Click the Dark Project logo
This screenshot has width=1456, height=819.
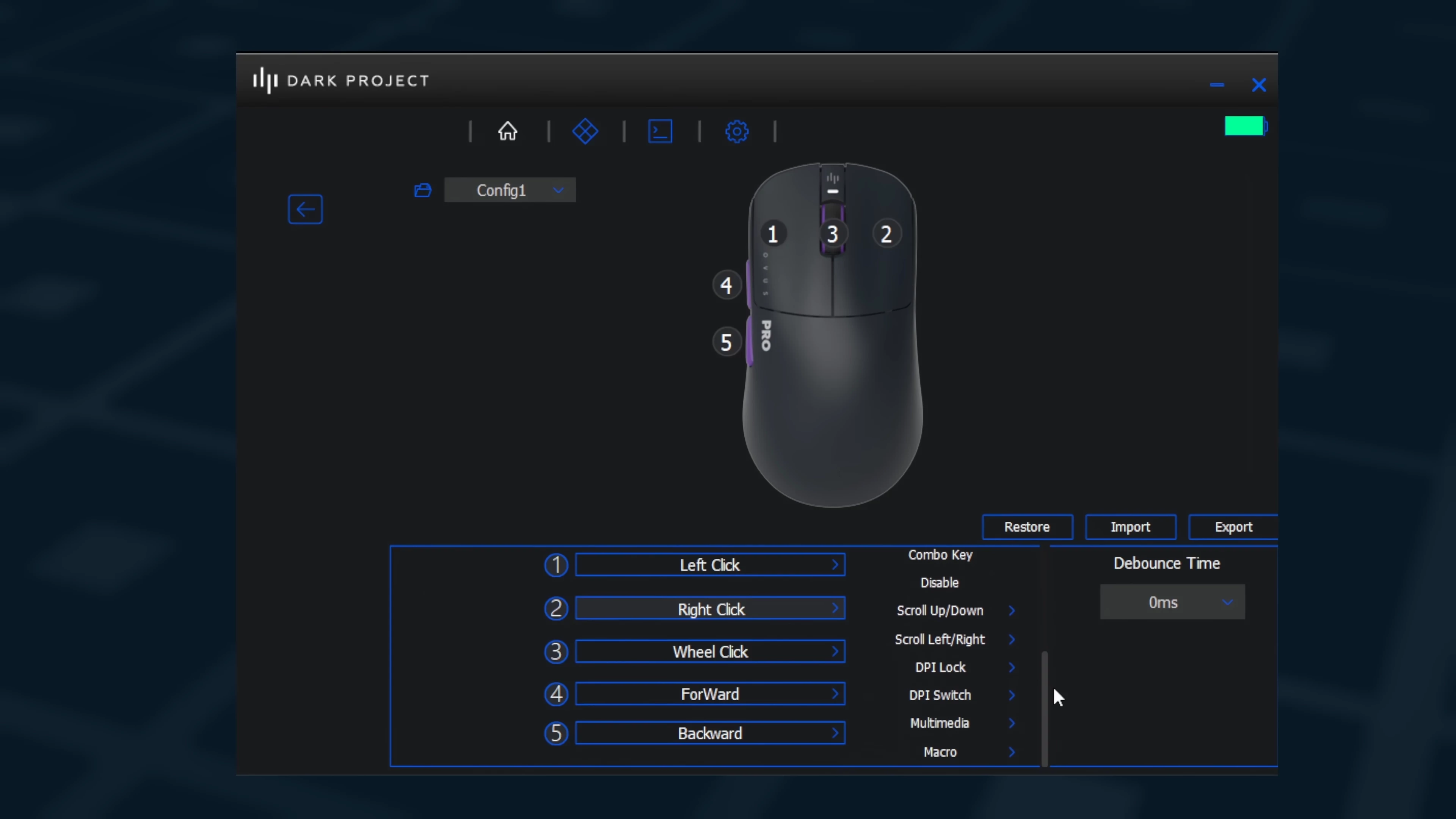pyautogui.click(x=341, y=80)
